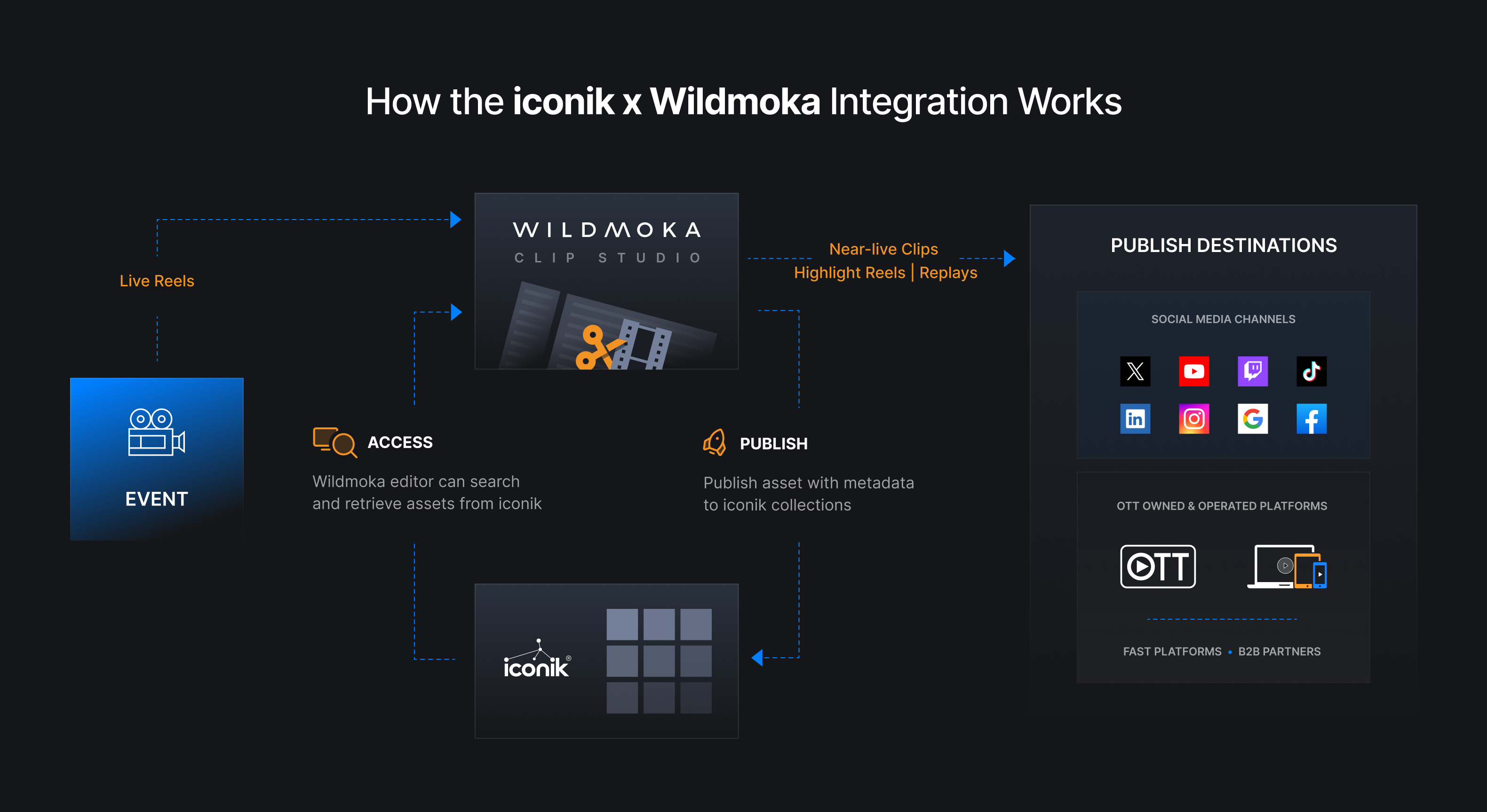Click the Live Reels label
This screenshot has width=1487, height=812.
pos(157,281)
